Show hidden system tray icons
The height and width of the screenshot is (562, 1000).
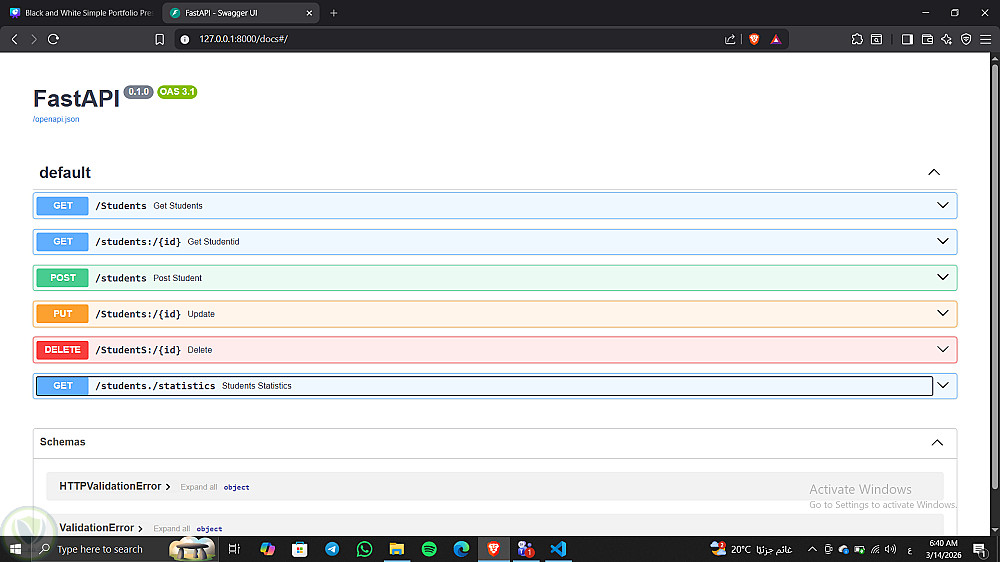tap(812, 549)
